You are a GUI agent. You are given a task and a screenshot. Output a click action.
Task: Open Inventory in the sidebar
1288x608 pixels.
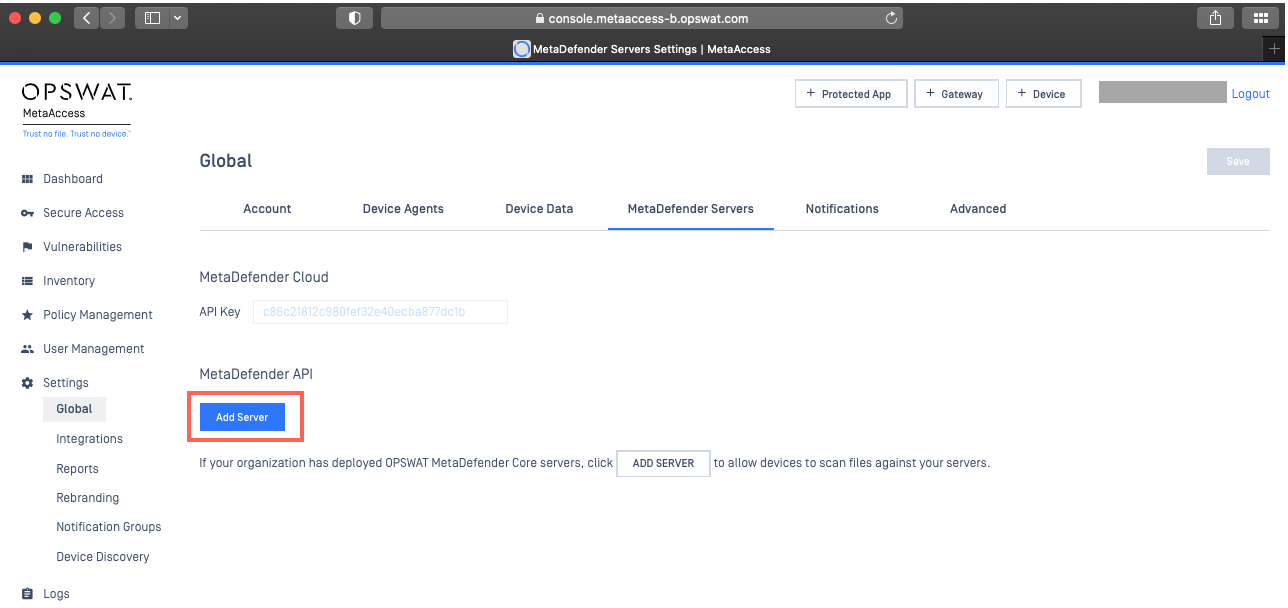click(69, 281)
